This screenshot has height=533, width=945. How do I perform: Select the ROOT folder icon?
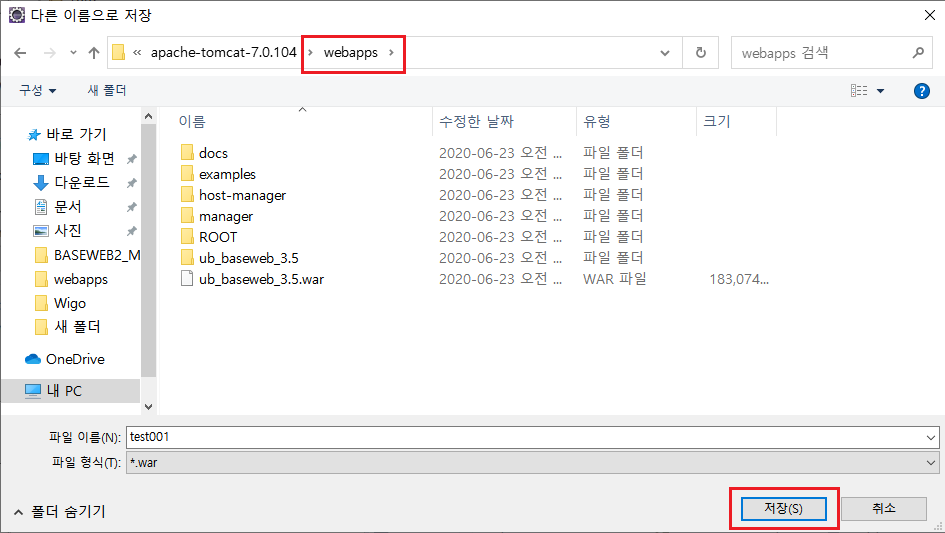point(187,236)
